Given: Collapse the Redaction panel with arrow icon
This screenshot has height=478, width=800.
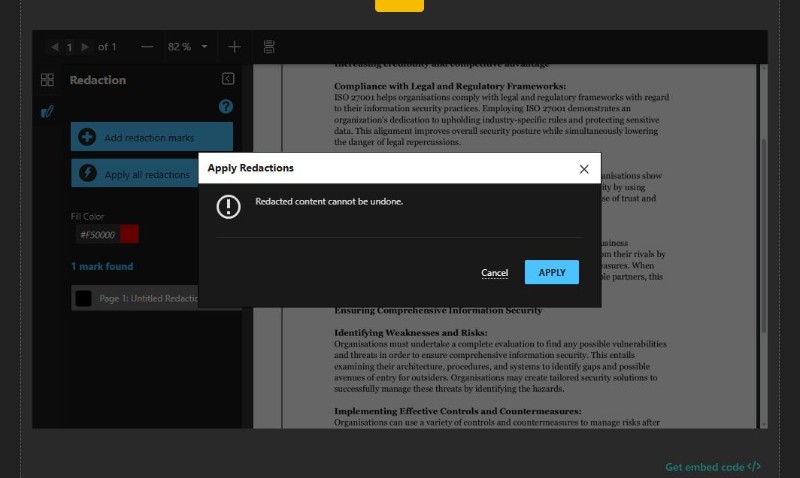Looking at the screenshot, I should (227, 79).
